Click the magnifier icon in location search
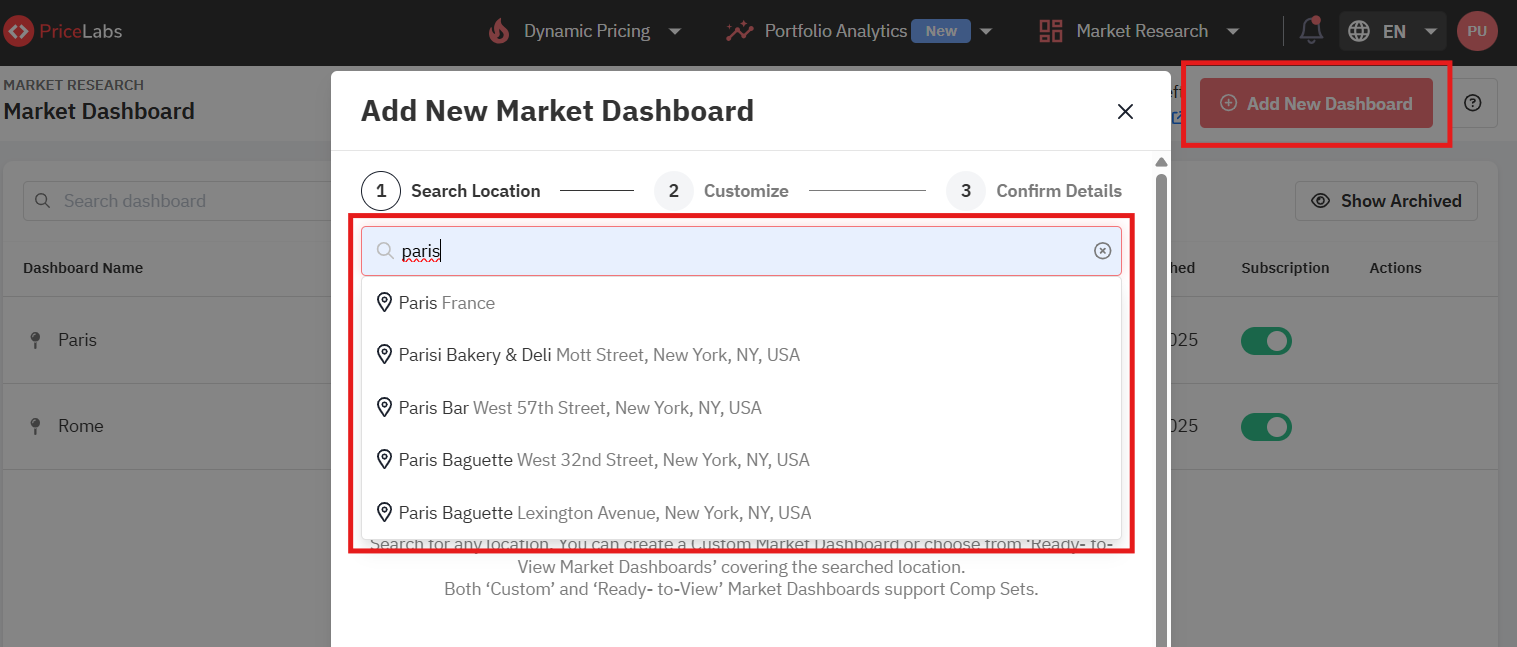 tap(384, 251)
